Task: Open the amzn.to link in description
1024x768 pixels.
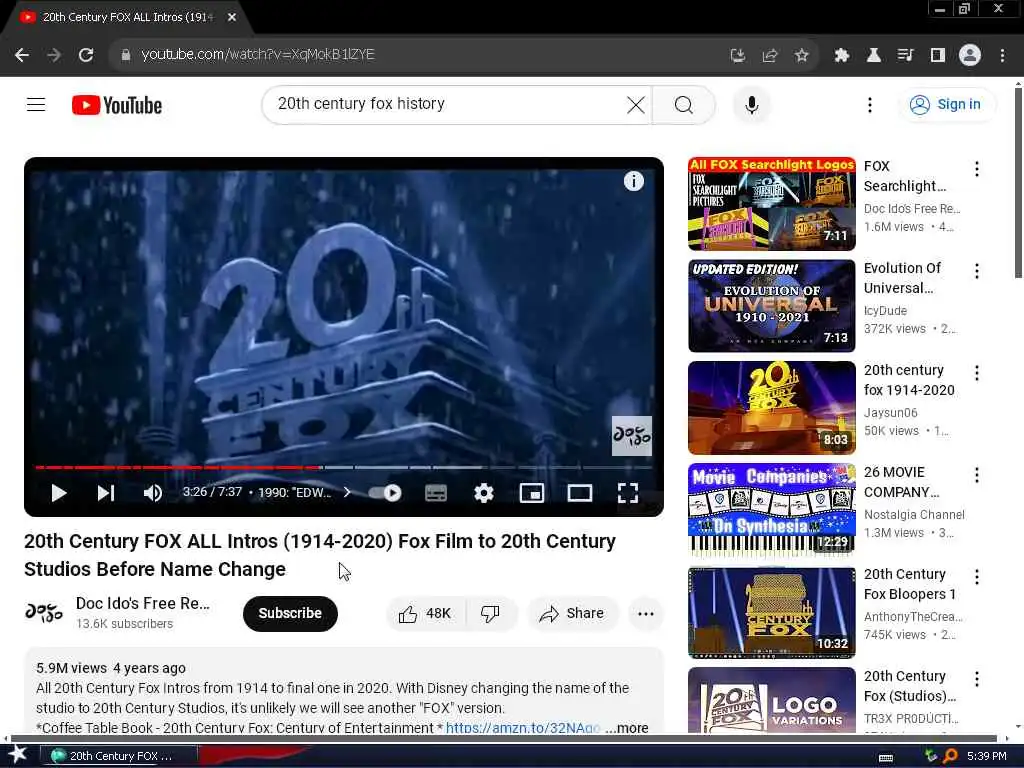Action: (522, 728)
